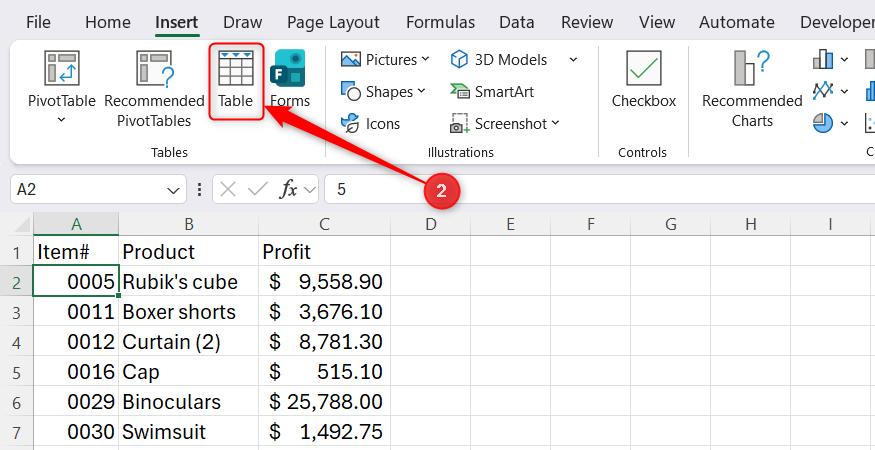Select the Boxer shorts cell
This screenshot has height=450, width=875.
[189, 312]
